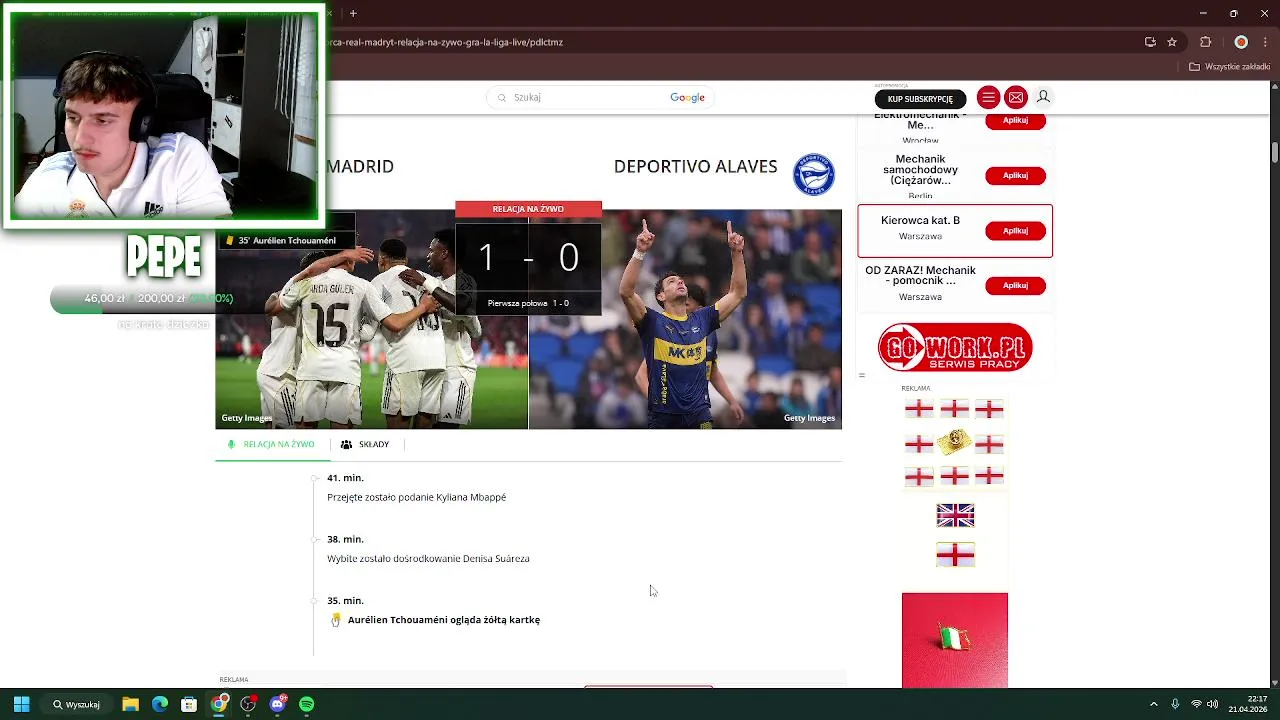Viewport: 1280px width, 720px height.
Task: Click the single England flag pin below Union Jack
Action: pos(955,554)
